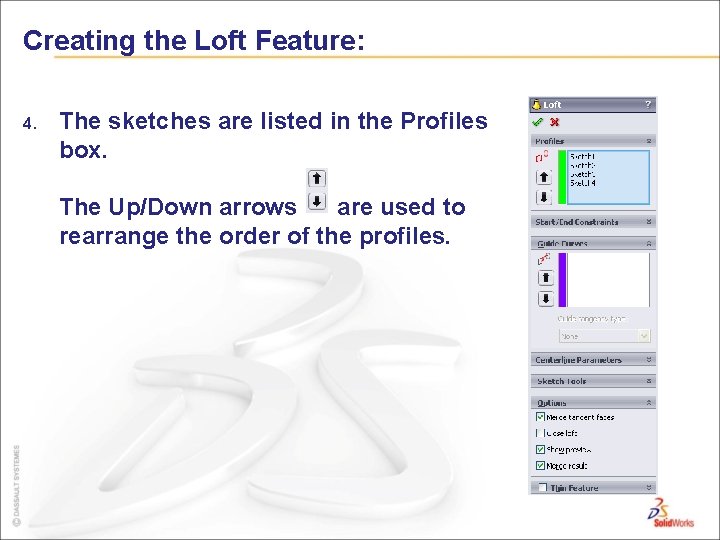Toggle Merge tangent faces checkbox
The width and height of the screenshot is (720, 540).
click(540, 417)
